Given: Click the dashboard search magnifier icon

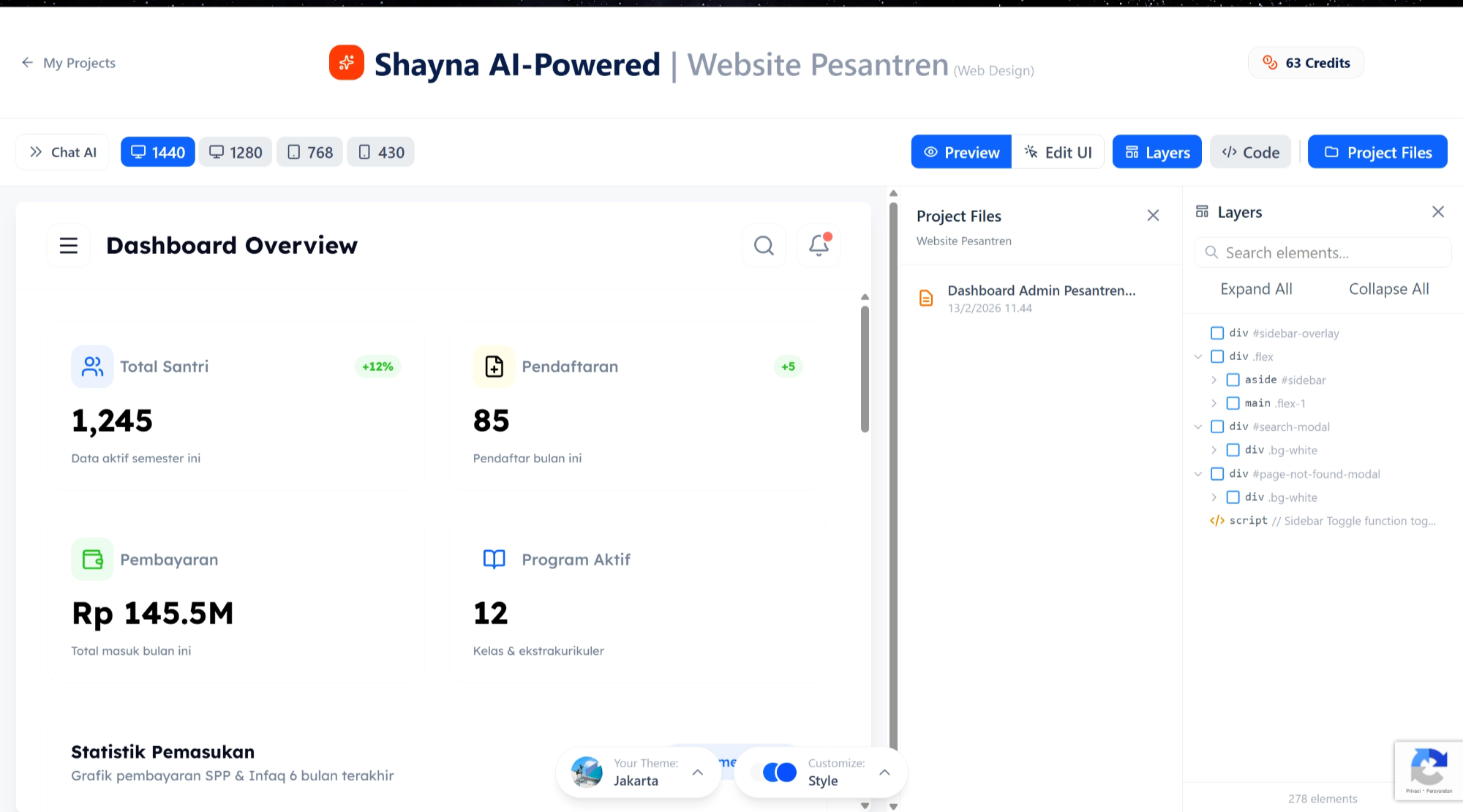Looking at the screenshot, I should (x=764, y=245).
